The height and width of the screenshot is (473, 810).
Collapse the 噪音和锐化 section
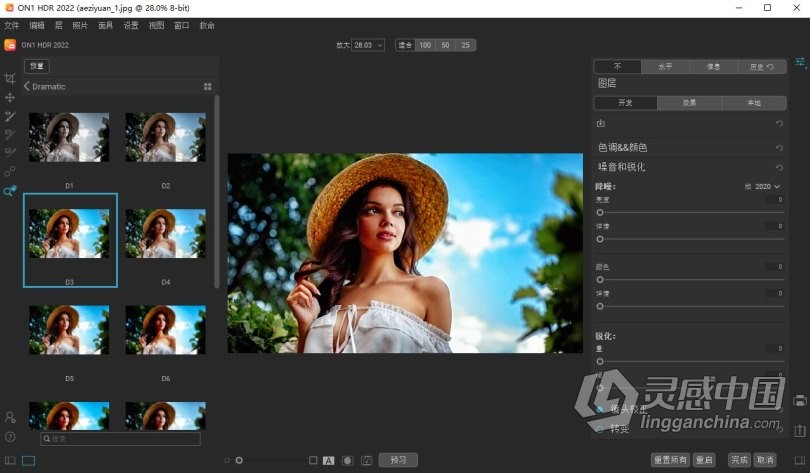[621, 167]
